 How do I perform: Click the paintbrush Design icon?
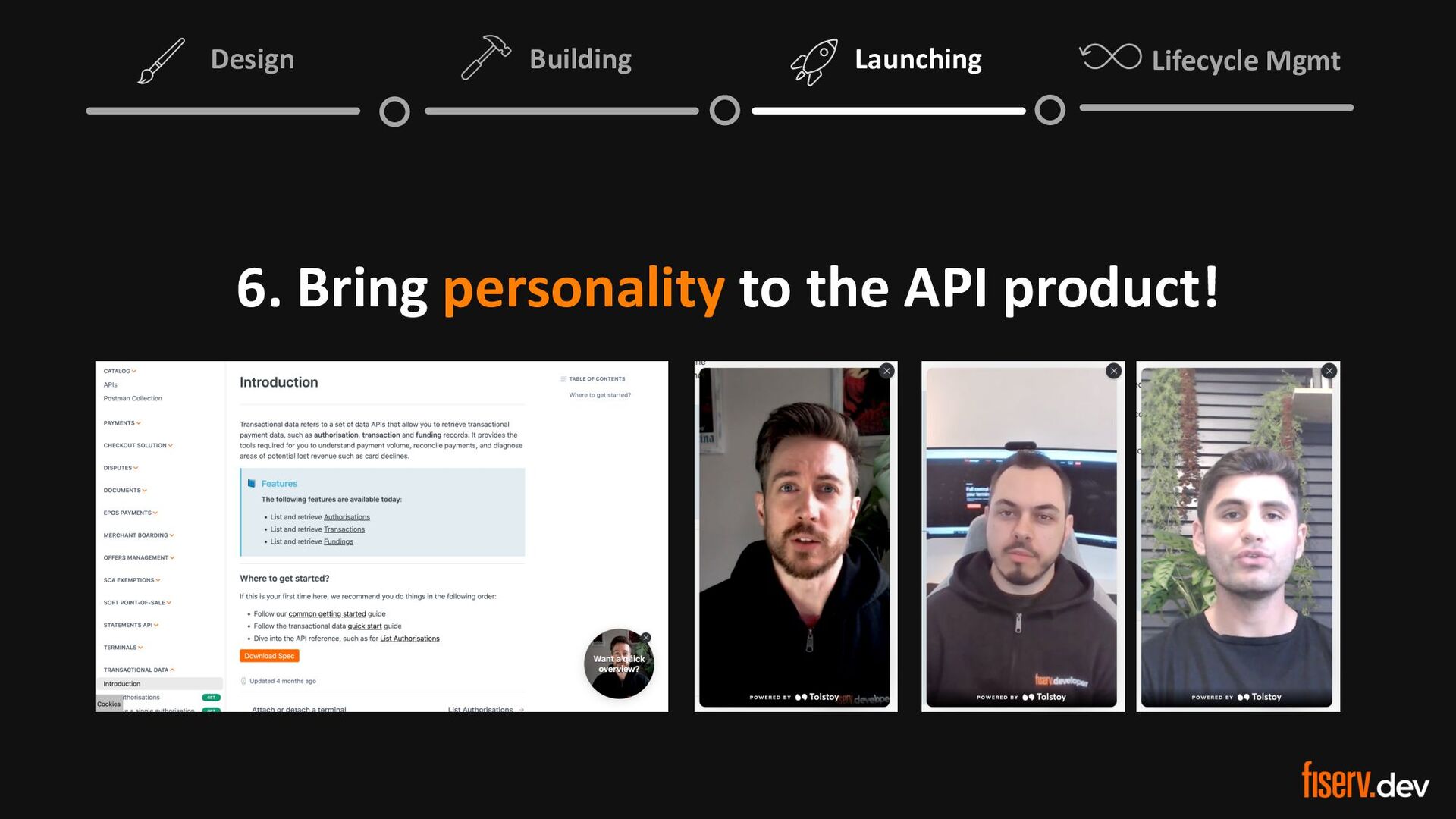click(x=161, y=61)
